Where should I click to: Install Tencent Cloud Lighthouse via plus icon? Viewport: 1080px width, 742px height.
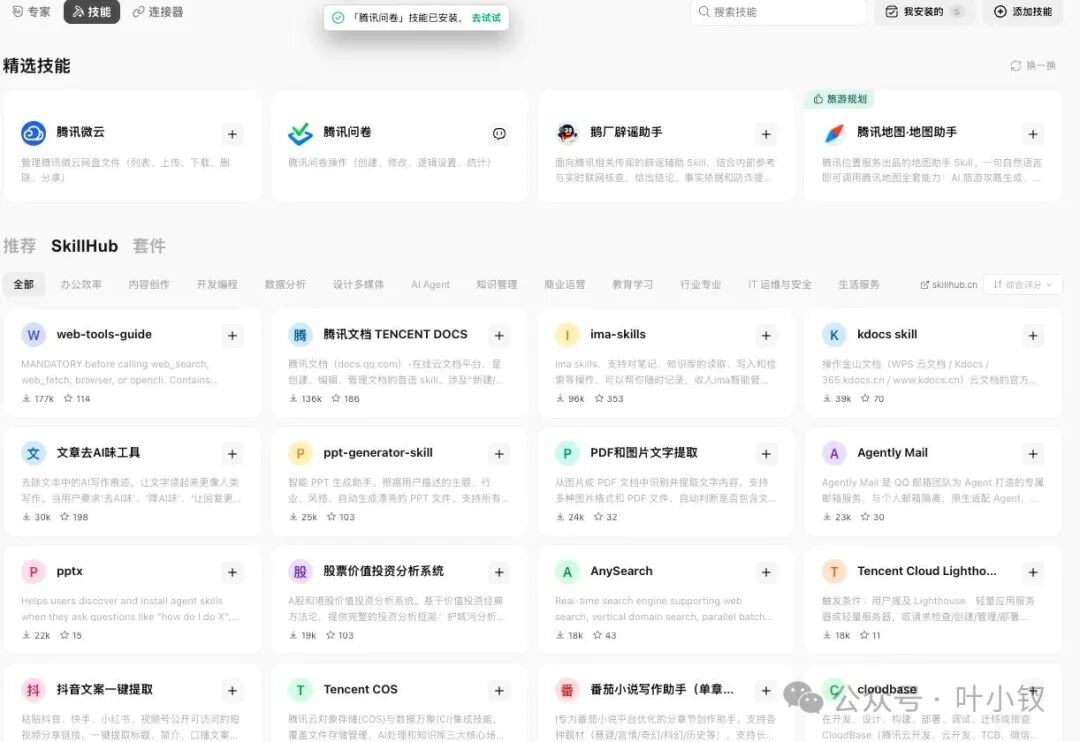[1032, 573]
